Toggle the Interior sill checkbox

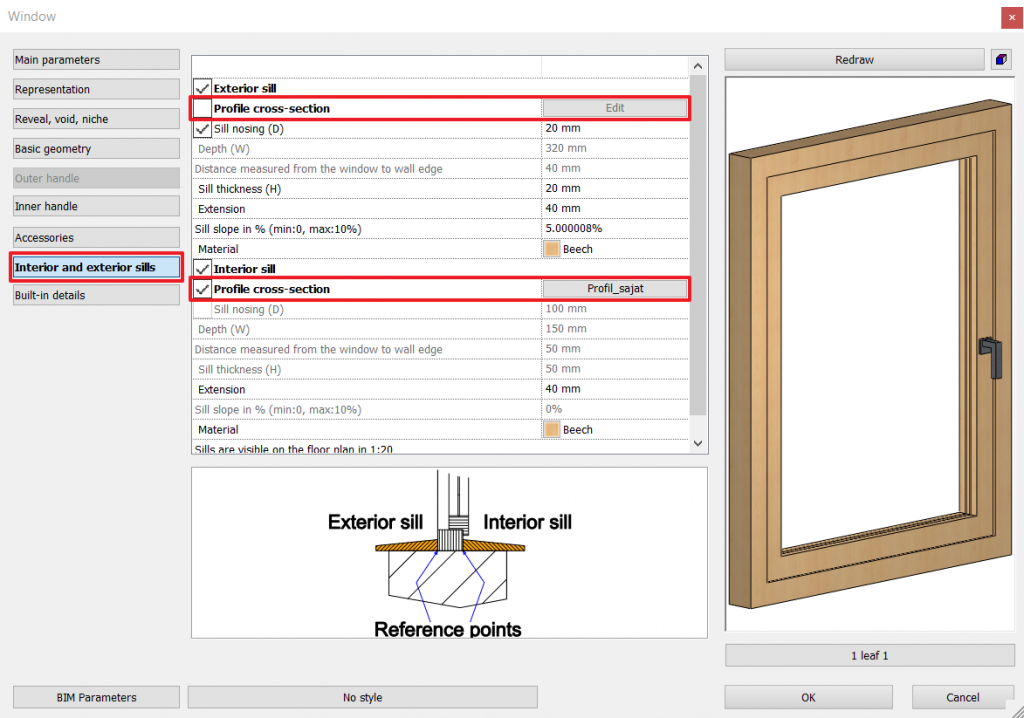[202, 269]
